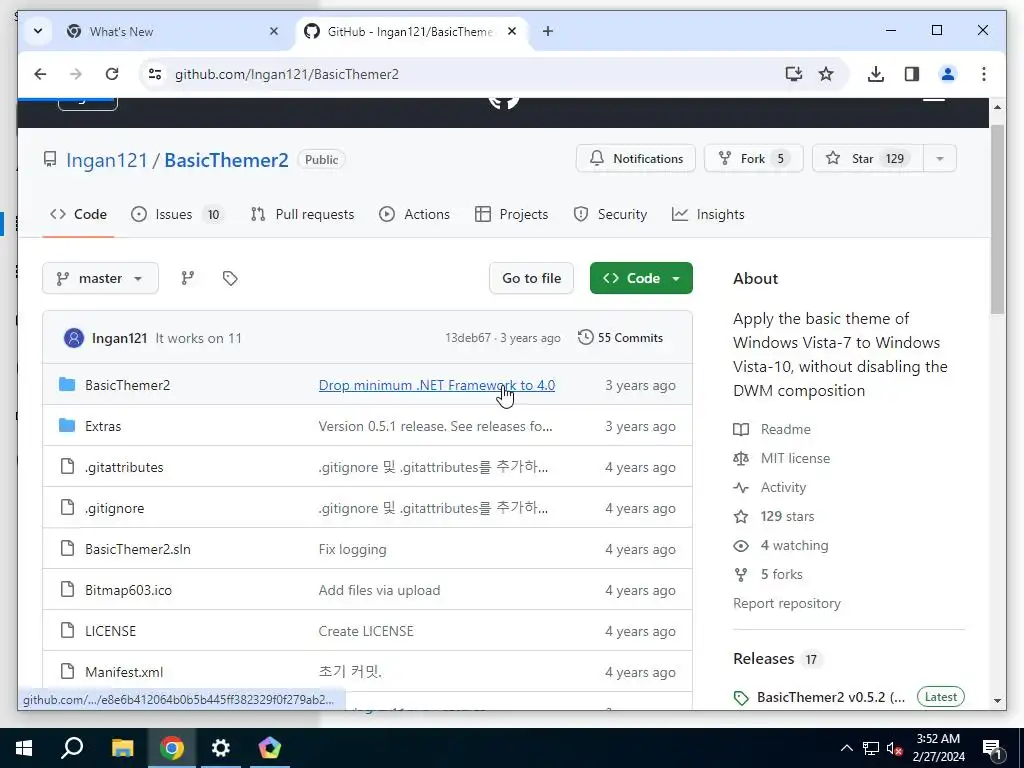This screenshot has height=768, width=1024.
Task: Open the Pull requests tab
Action: click(x=302, y=214)
